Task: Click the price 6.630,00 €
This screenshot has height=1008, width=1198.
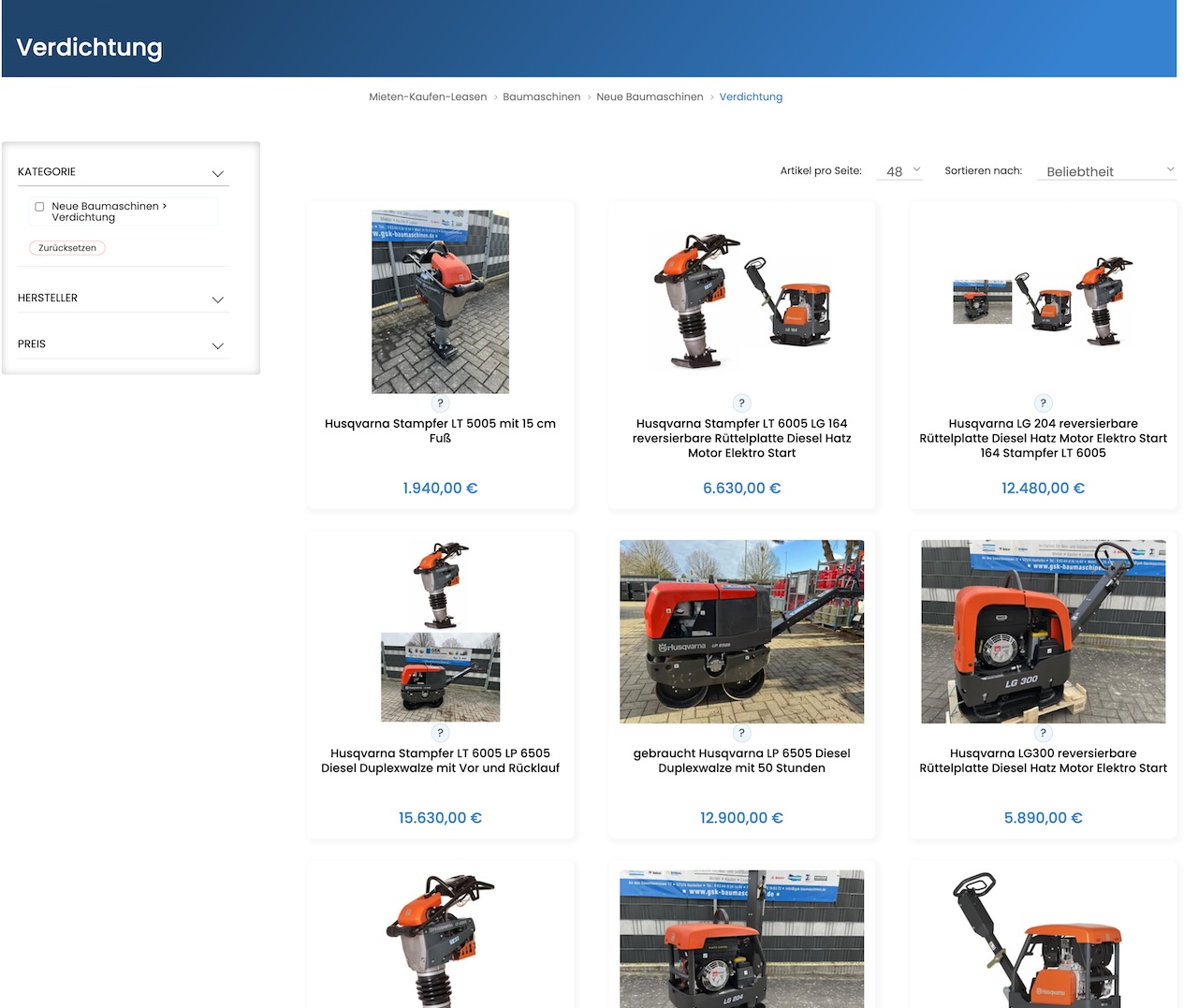Action: coord(741,488)
